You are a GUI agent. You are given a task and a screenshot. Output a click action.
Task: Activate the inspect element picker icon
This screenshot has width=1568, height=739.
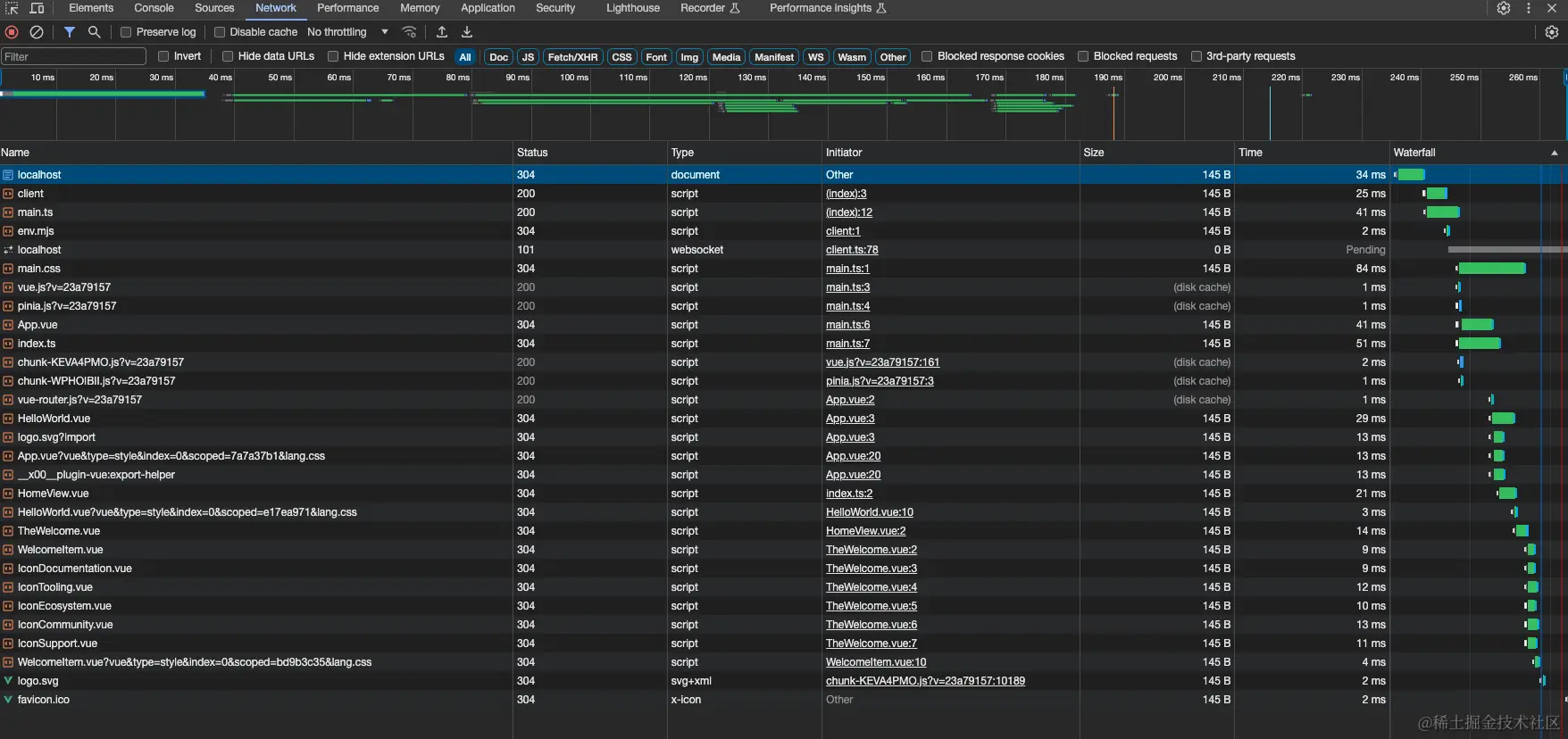click(x=12, y=8)
